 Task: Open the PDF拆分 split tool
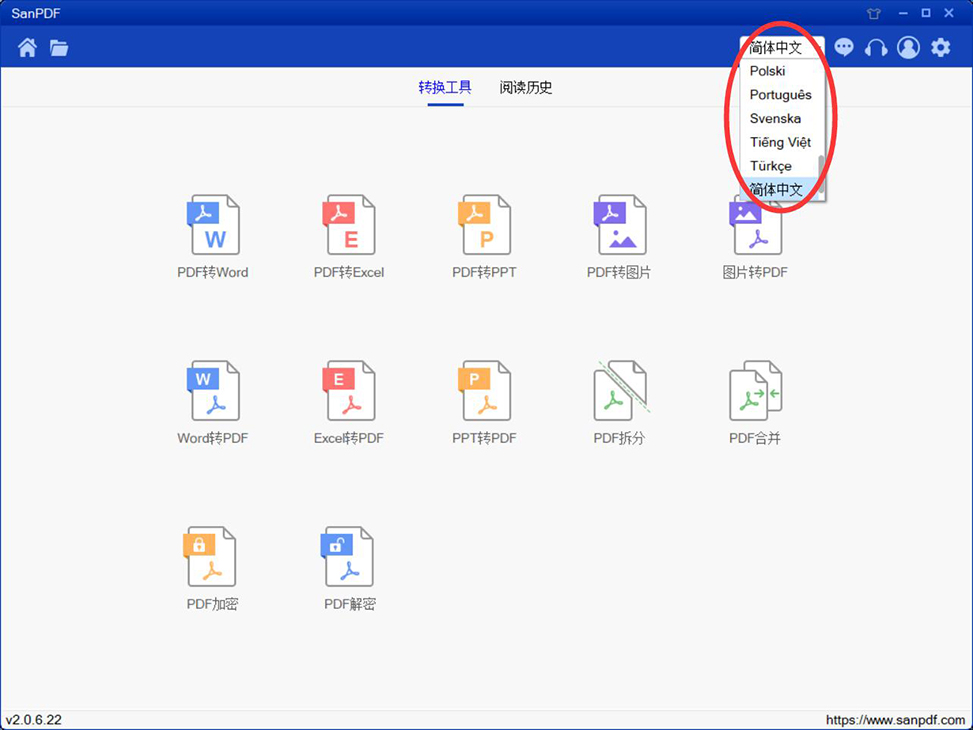(619, 403)
